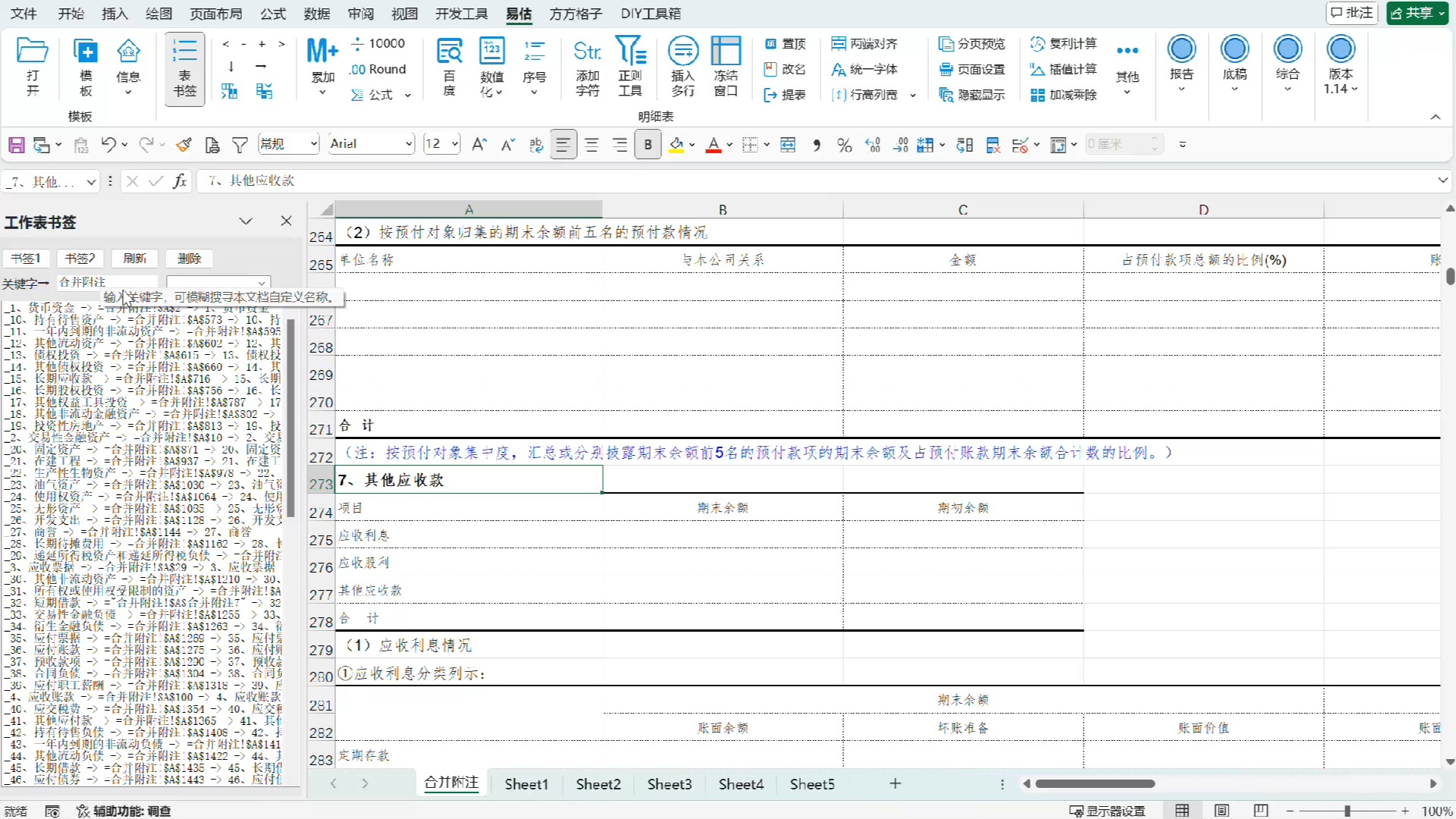Open the 方方格子 ribbon tab
Viewport: 1456px width, 819px height.
pos(575,14)
